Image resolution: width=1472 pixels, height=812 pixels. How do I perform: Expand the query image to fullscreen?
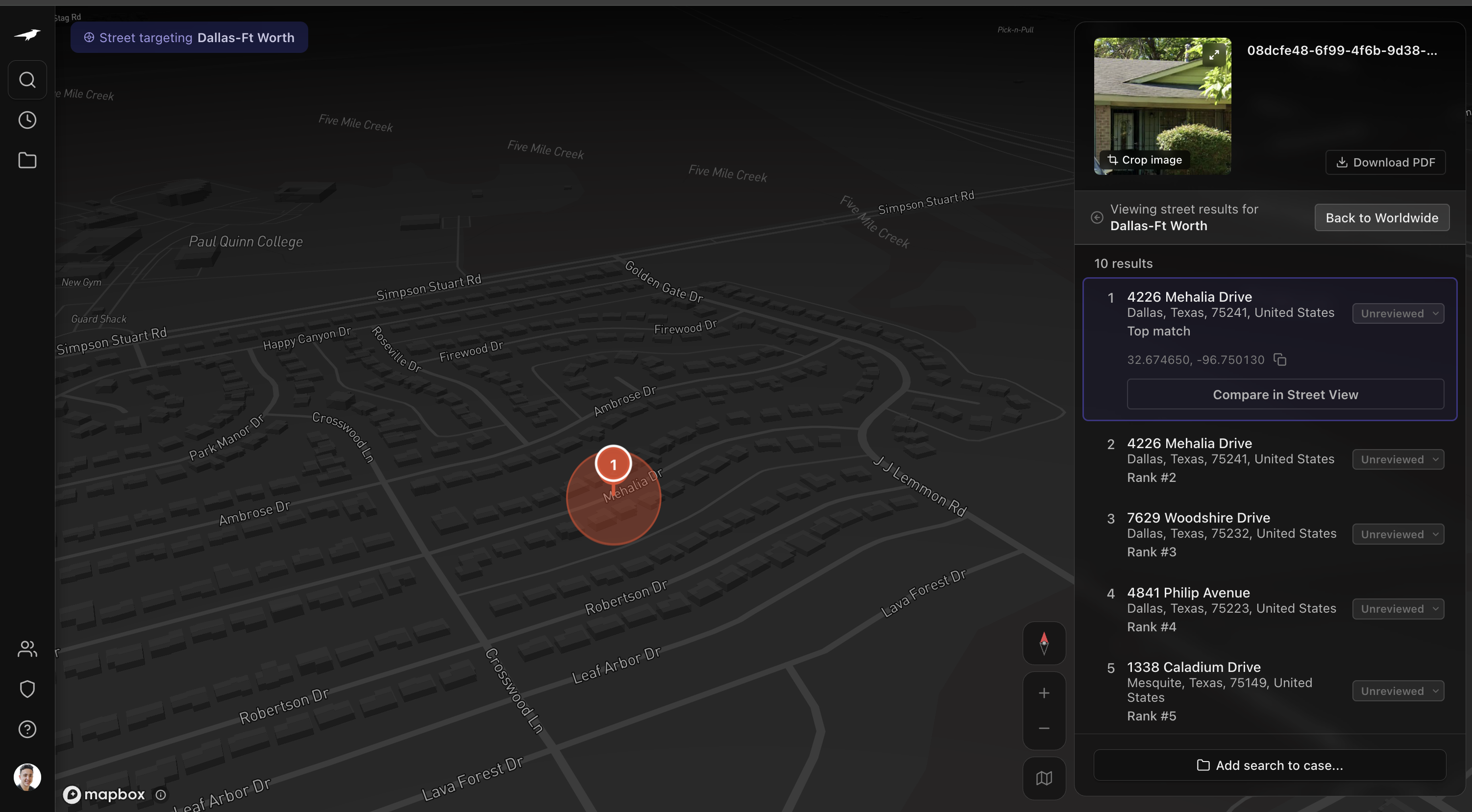(x=1214, y=55)
